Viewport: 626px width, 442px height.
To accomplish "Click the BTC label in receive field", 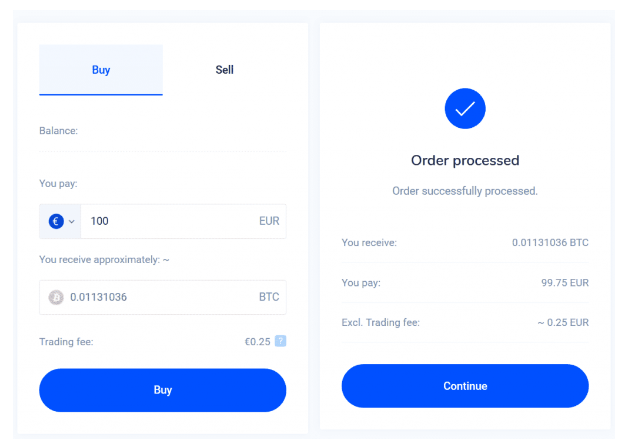I will tap(269, 297).
